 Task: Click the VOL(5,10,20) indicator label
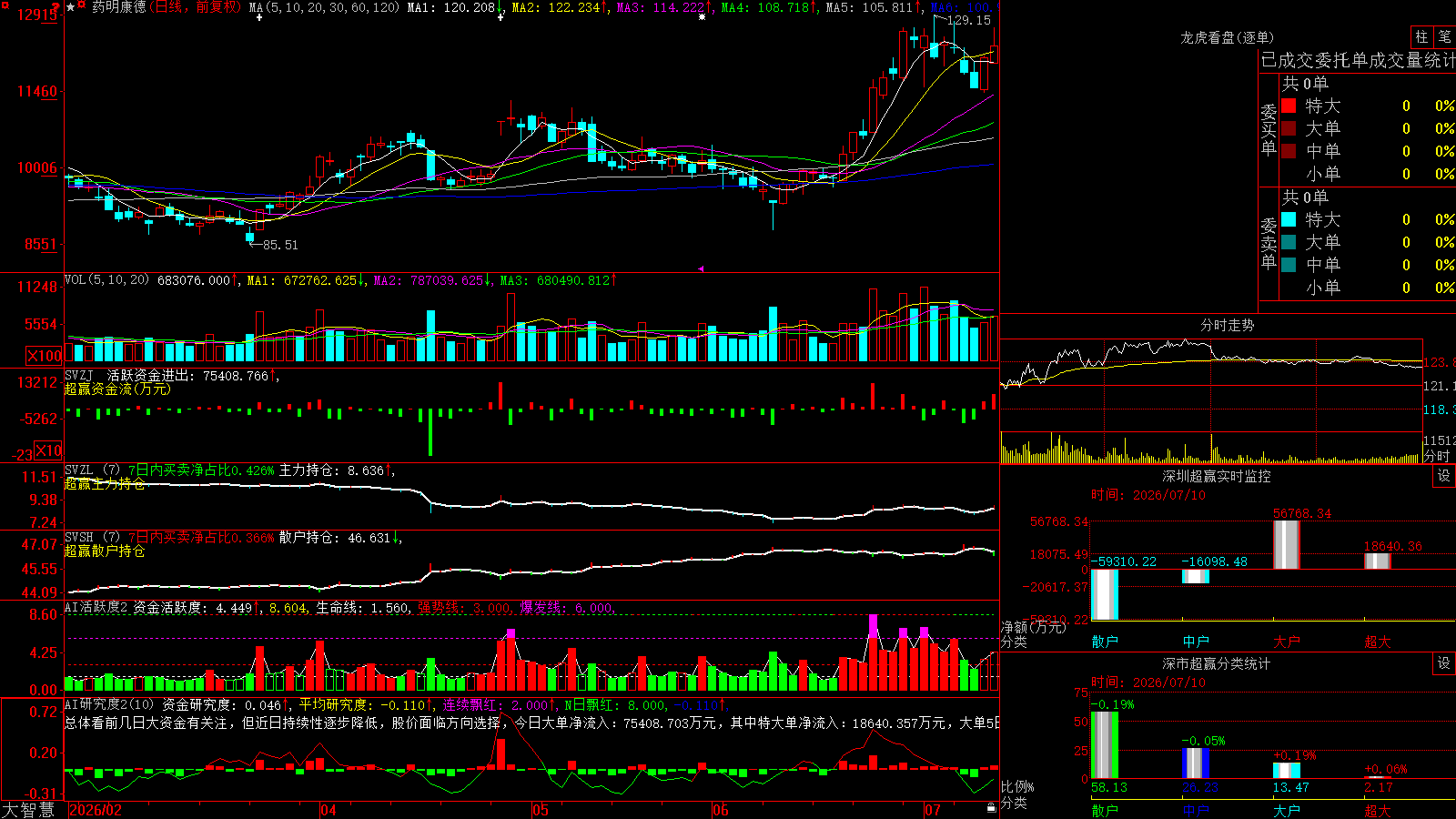tap(106, 280)
